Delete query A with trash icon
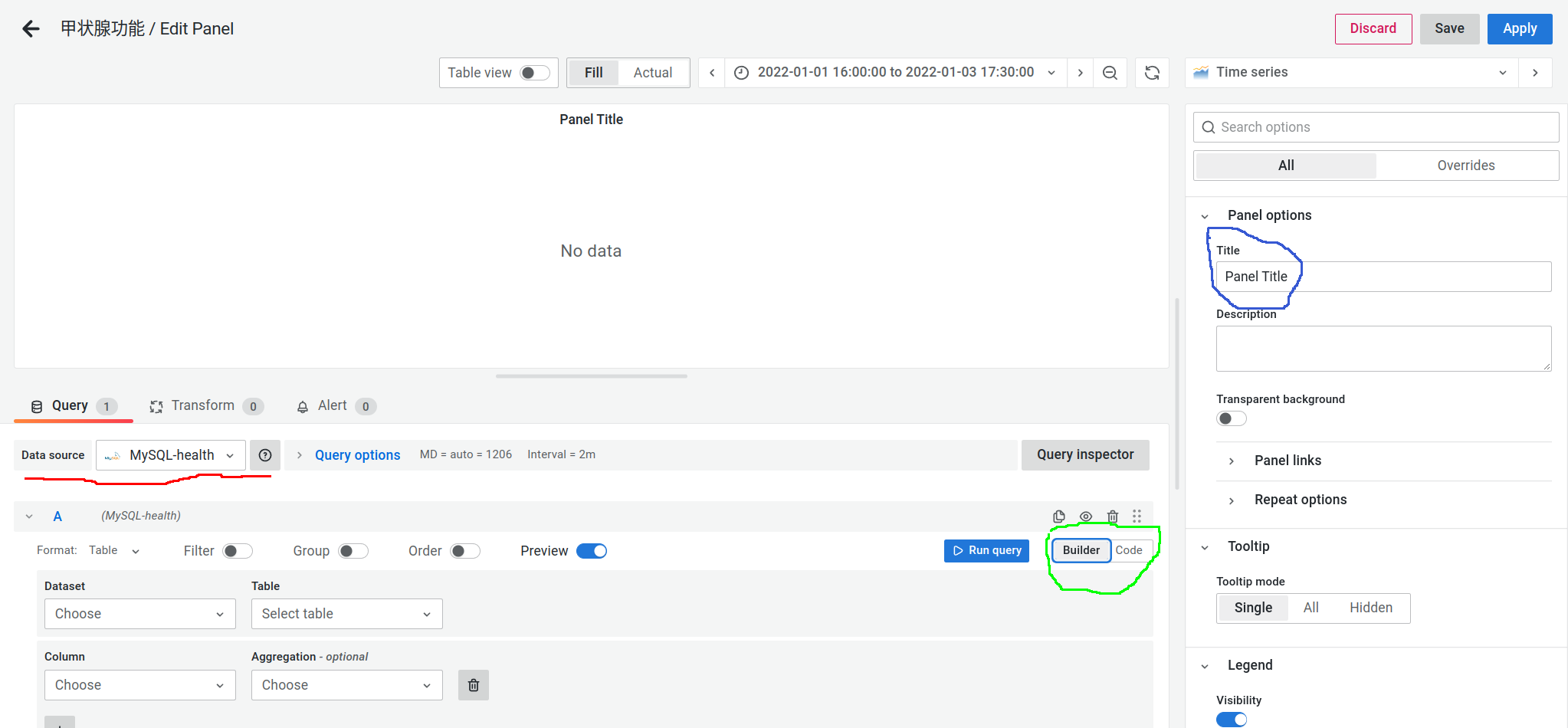This screenshot has width=1568, height=728. tap(1113, 516)
